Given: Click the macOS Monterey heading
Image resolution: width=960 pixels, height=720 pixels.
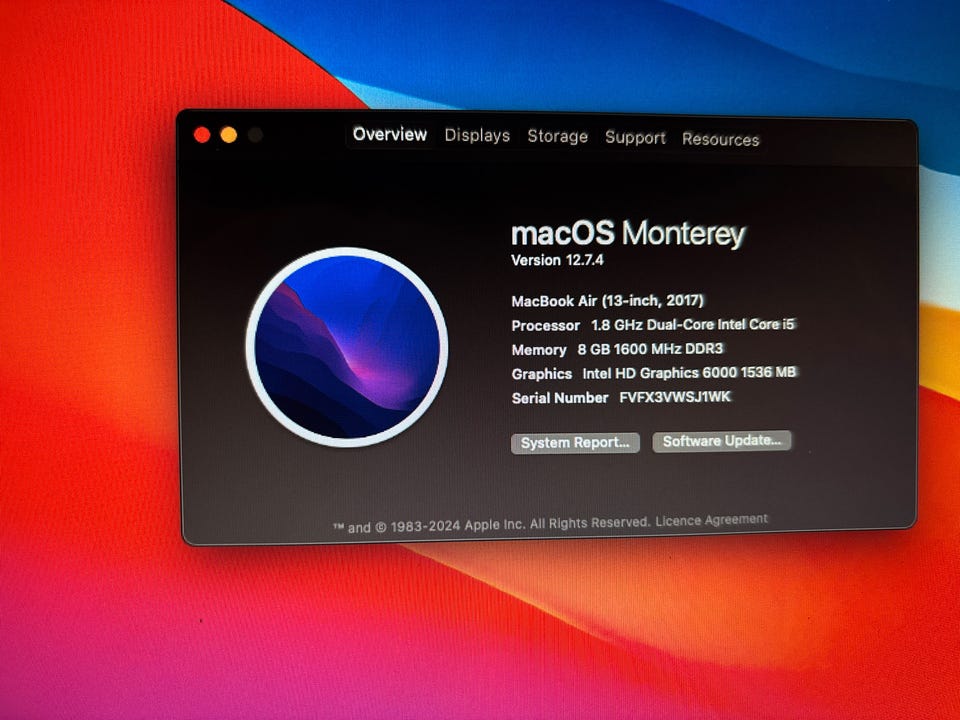Looking at the screenshot, I should tap(628, 234).
